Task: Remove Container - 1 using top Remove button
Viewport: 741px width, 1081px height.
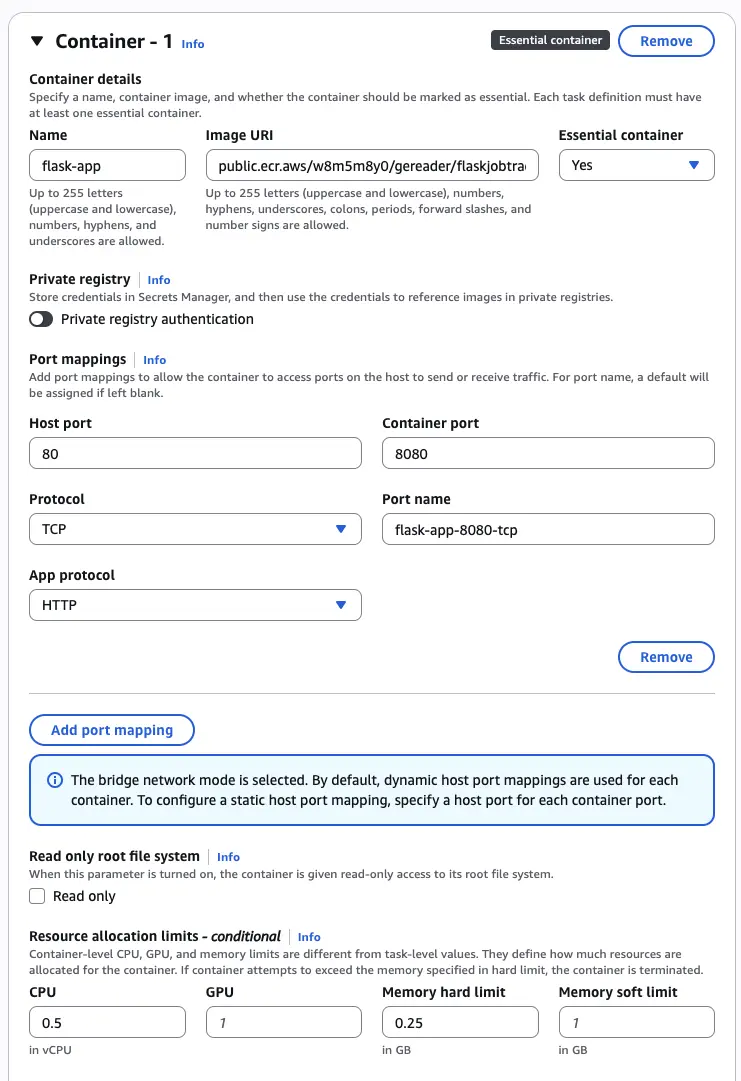Action: 666,41
